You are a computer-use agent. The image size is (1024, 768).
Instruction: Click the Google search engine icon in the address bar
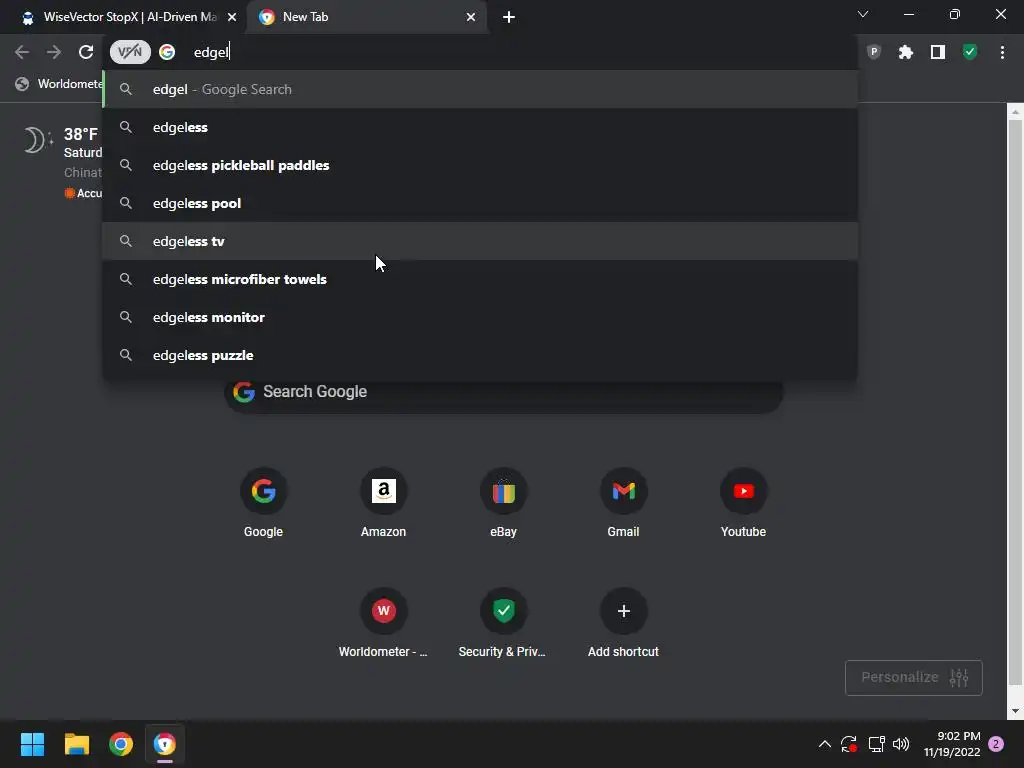click(167, 52)
